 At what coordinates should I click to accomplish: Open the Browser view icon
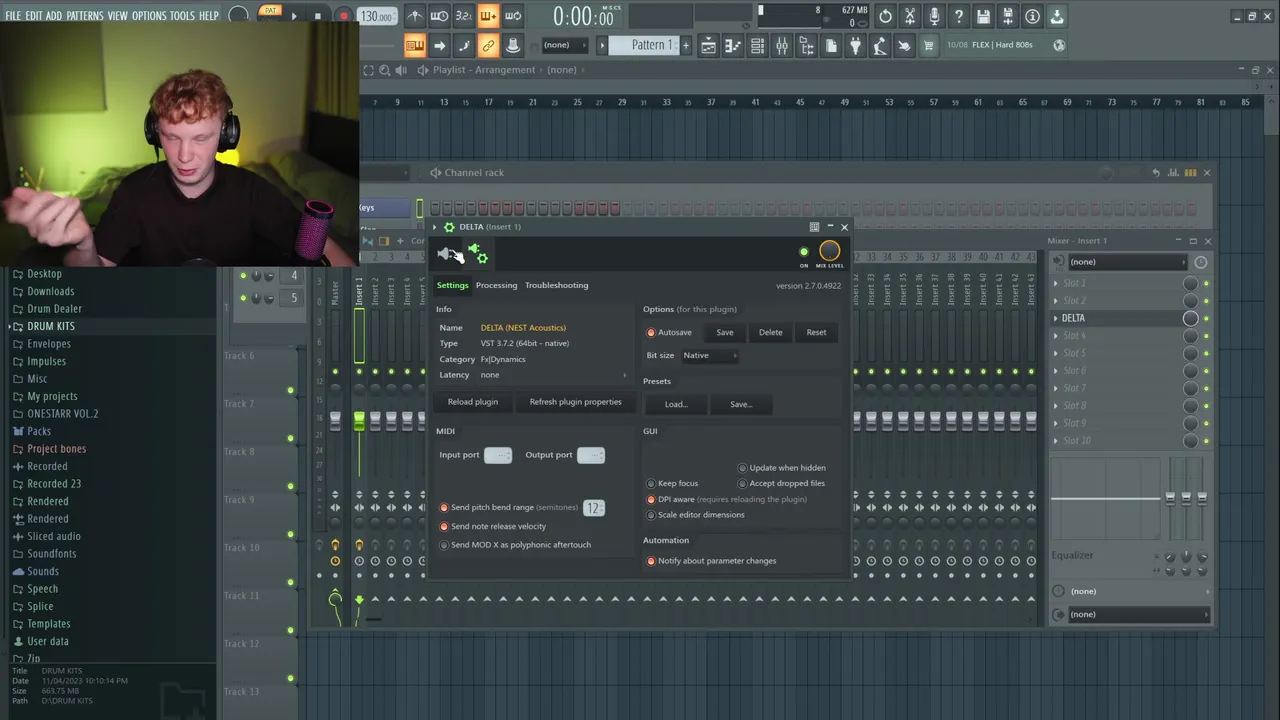806,45
